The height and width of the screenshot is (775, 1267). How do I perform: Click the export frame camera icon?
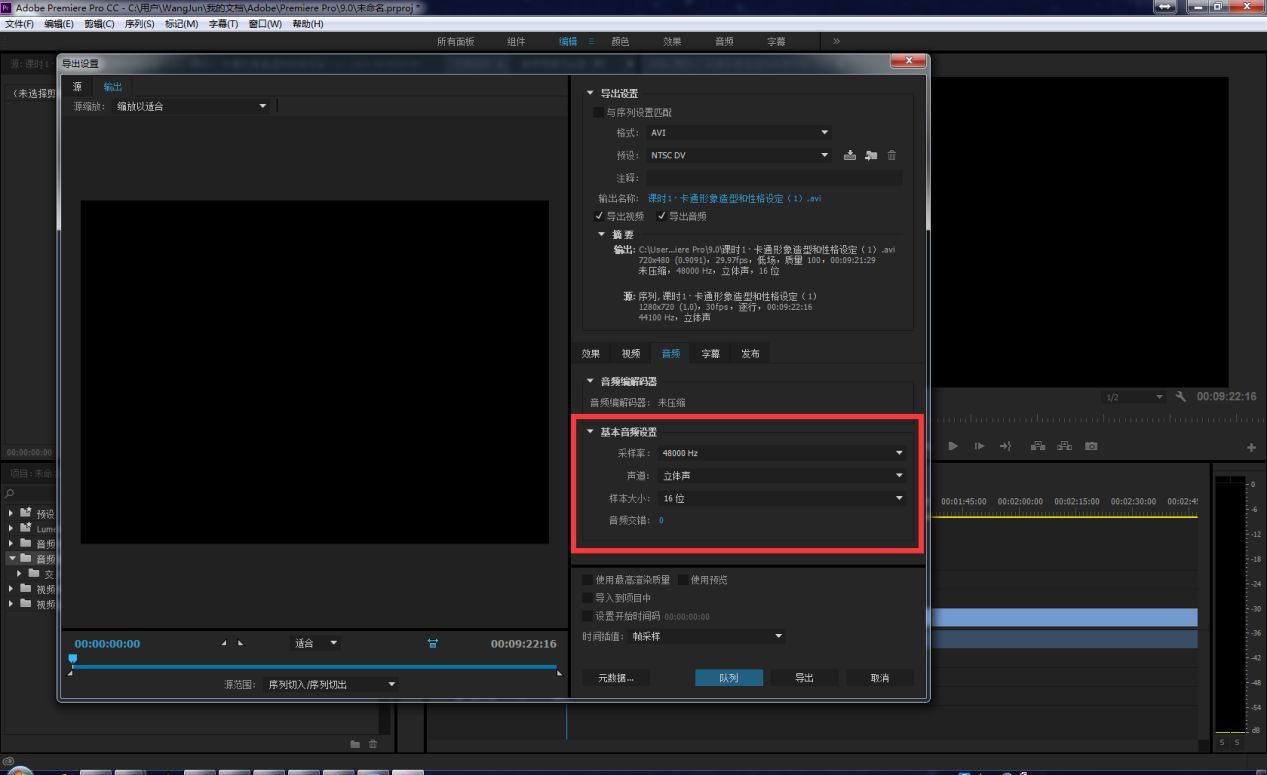(1092, 446)
